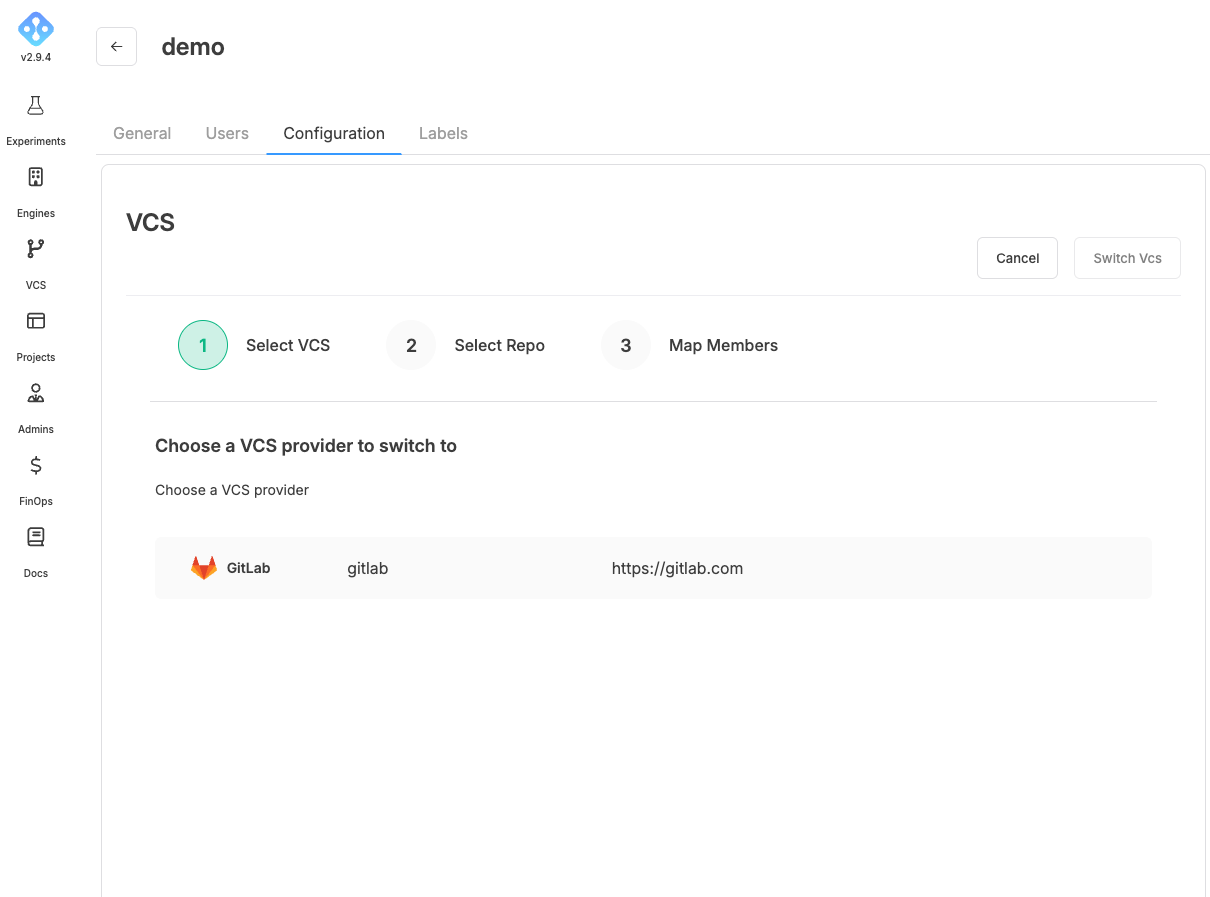1210x897 pixels.
Task: Open the VCS branch icon in sidebar
Action: coord(36,249)
